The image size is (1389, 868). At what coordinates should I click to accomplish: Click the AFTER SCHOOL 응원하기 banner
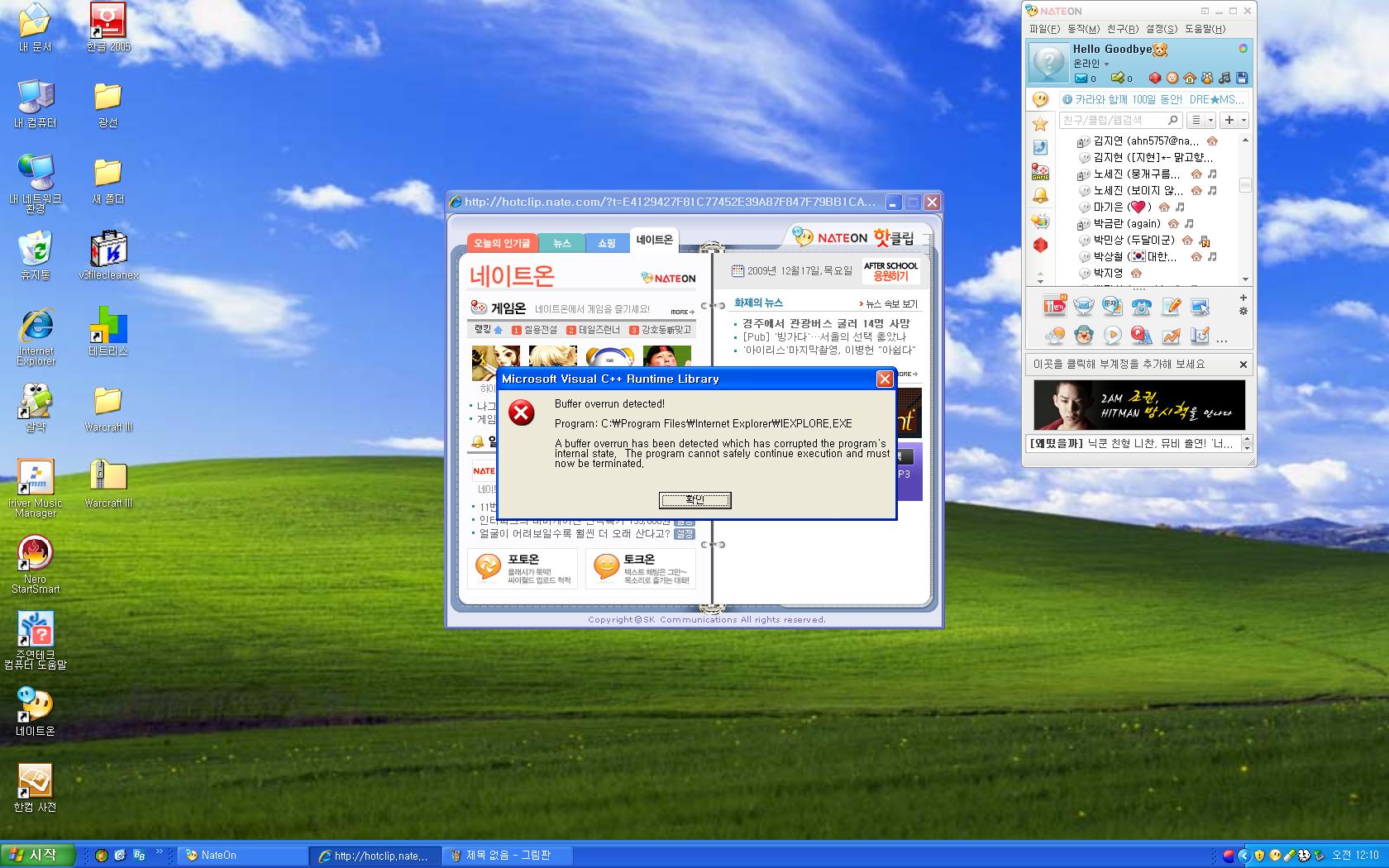click(890, 271)
